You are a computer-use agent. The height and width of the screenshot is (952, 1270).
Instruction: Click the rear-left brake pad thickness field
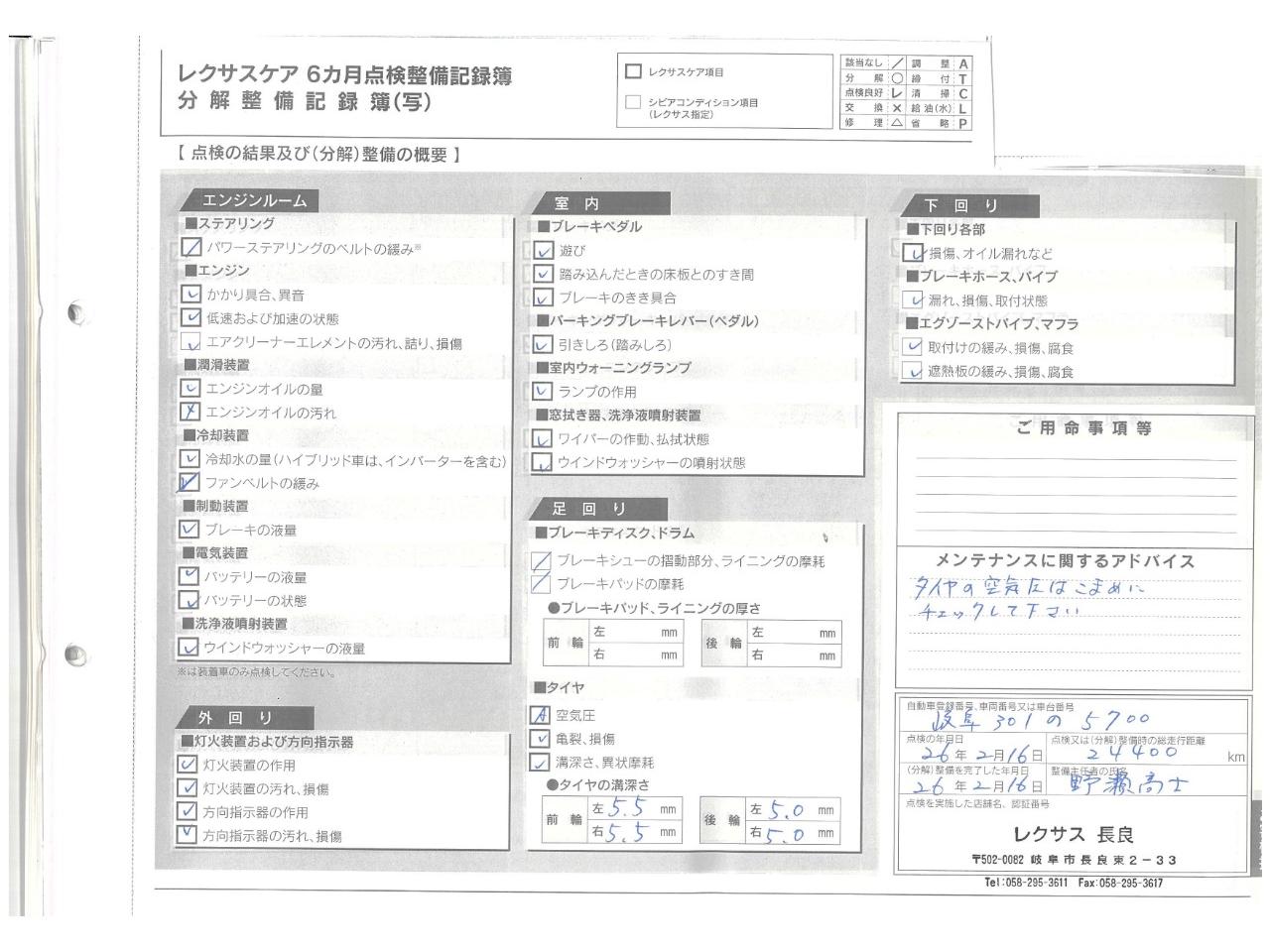[794, 632]
